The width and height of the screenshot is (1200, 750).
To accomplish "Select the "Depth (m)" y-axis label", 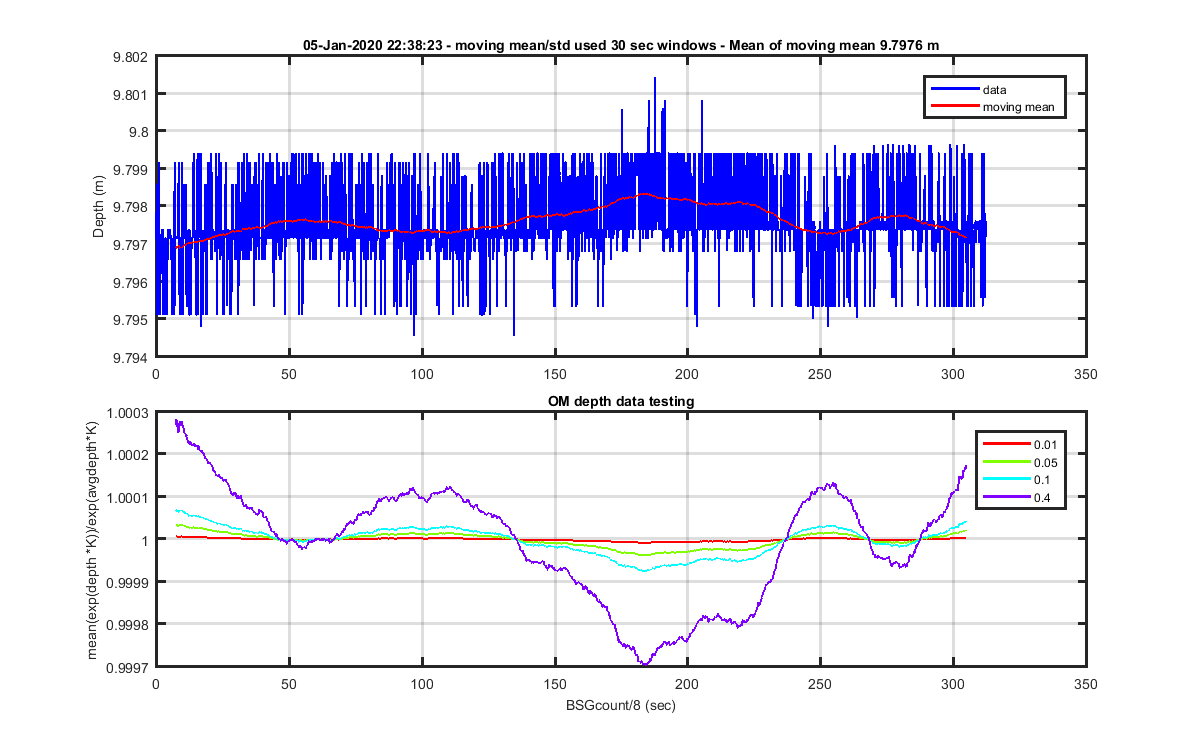I will coord(98,206).
